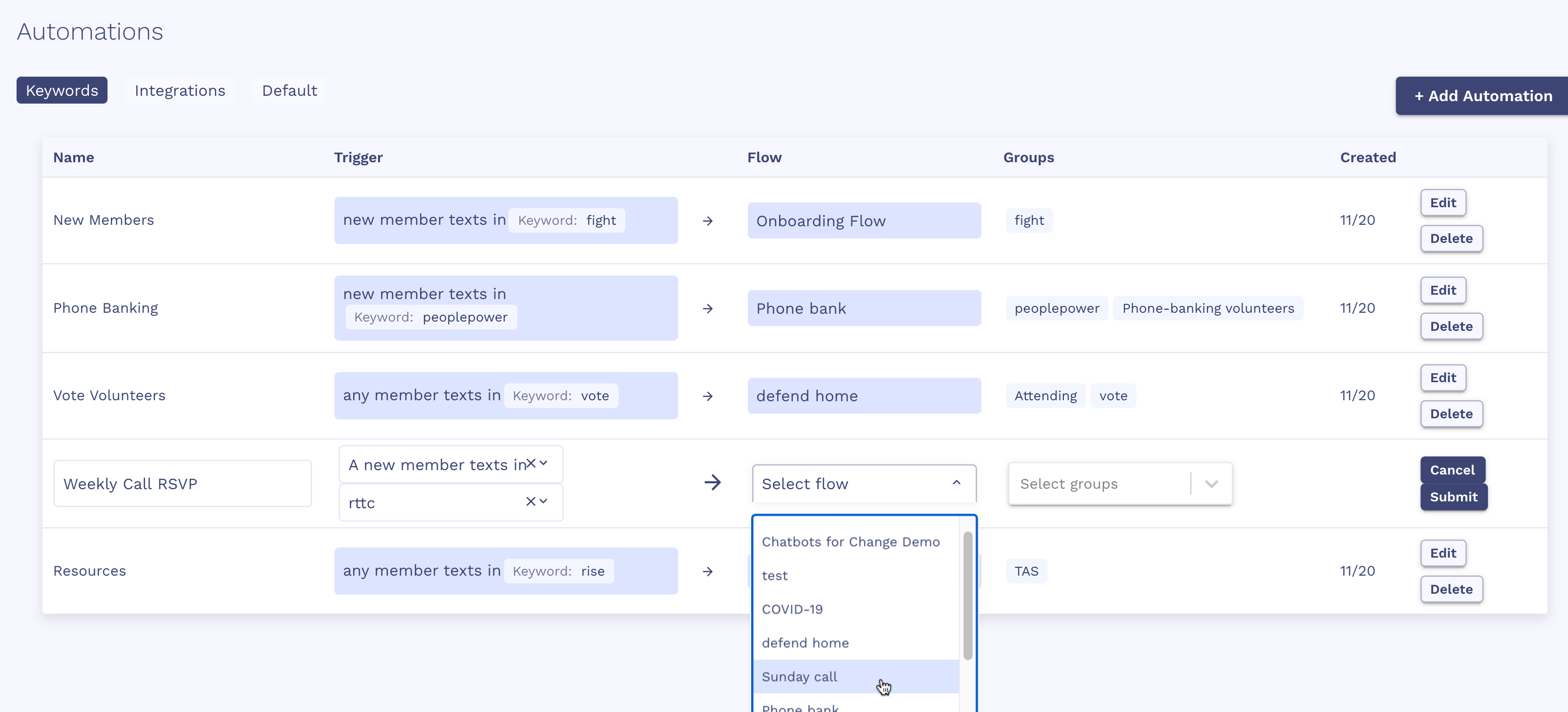The height and width of the screenshot is (712, 1568).
Task: Click the New Members row name
Action: point(104,220)
